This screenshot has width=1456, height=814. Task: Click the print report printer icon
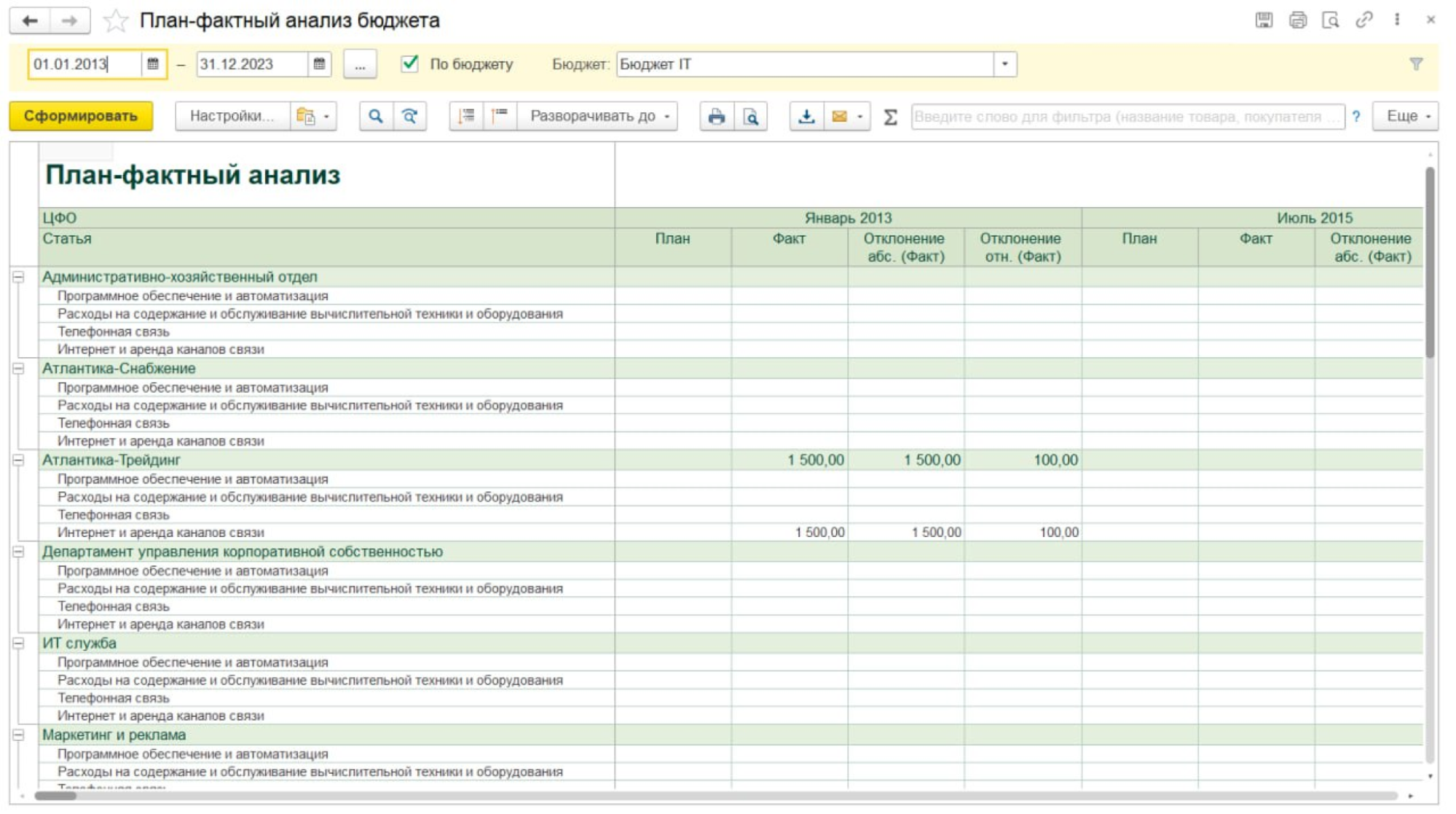(x=716, y=117)
